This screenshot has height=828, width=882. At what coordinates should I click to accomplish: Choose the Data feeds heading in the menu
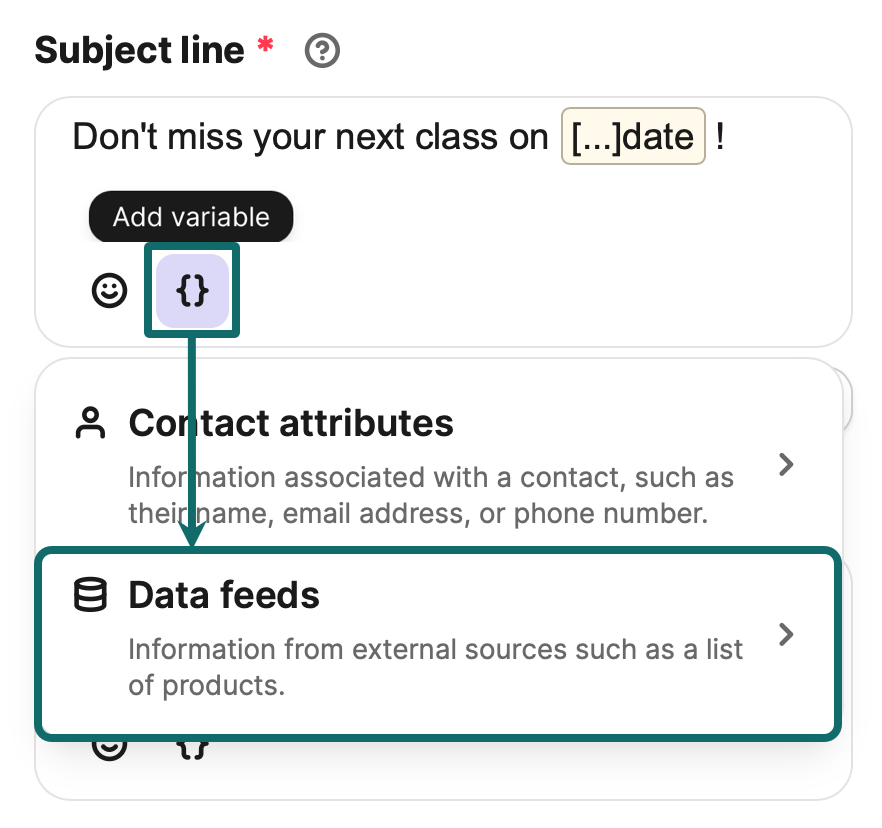pyautogui.click(x=224, y=596)
